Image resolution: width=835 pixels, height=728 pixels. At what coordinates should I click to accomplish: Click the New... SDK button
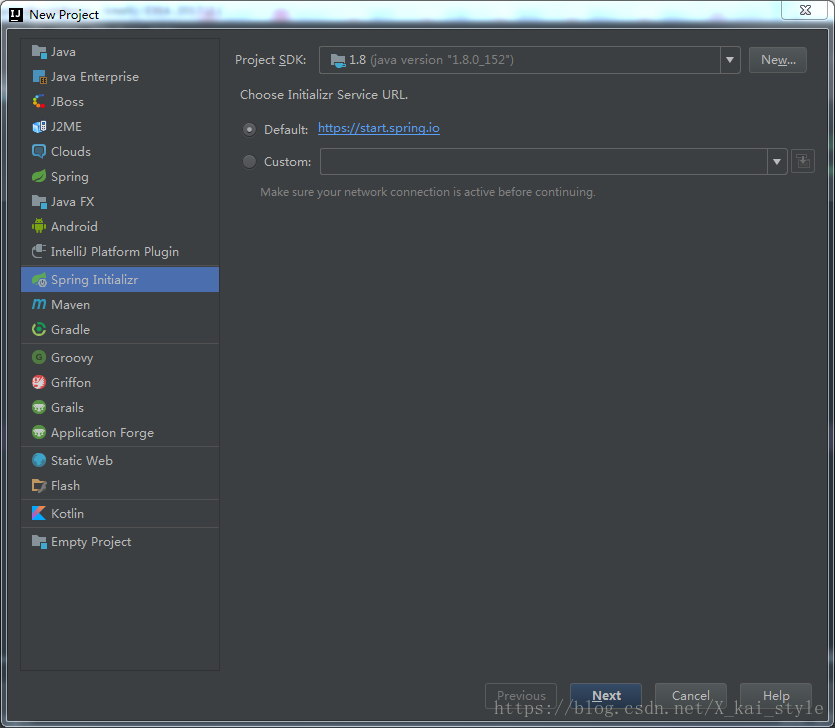pos(777,60)
